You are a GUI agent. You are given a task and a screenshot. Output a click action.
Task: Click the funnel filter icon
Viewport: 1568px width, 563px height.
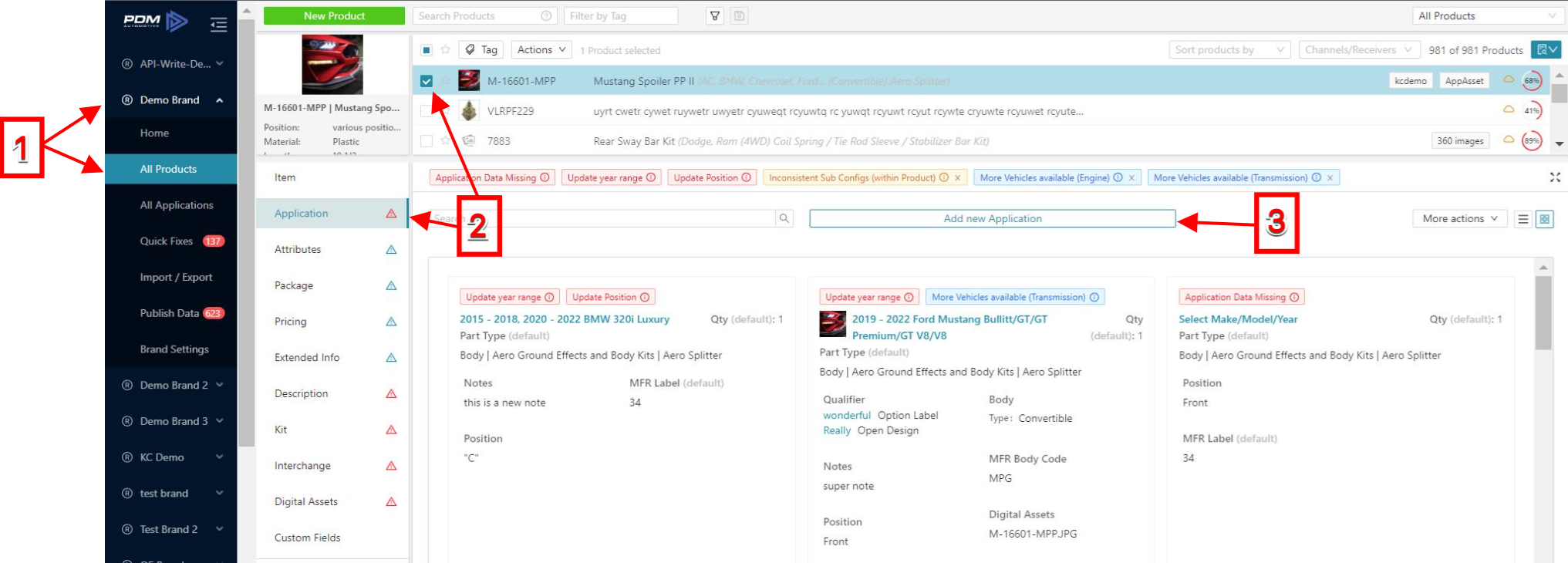pos(715,15)
